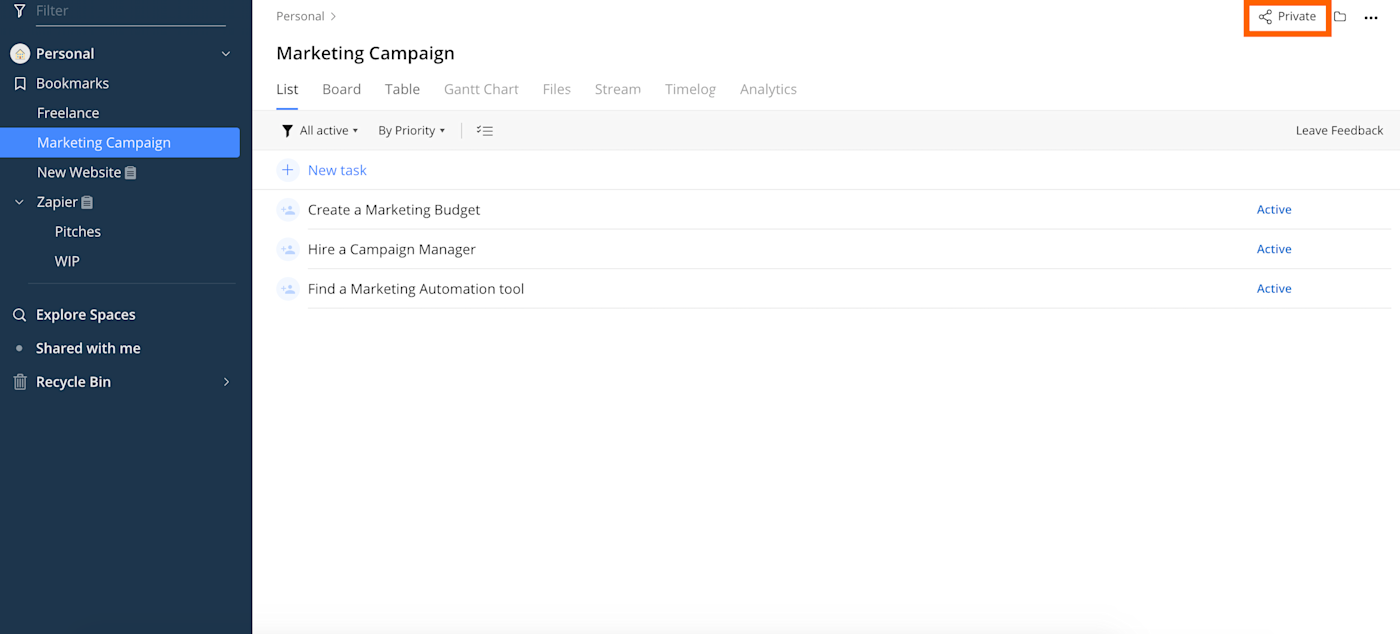Click the Bookmarks ribbon icon

point(19,83)
